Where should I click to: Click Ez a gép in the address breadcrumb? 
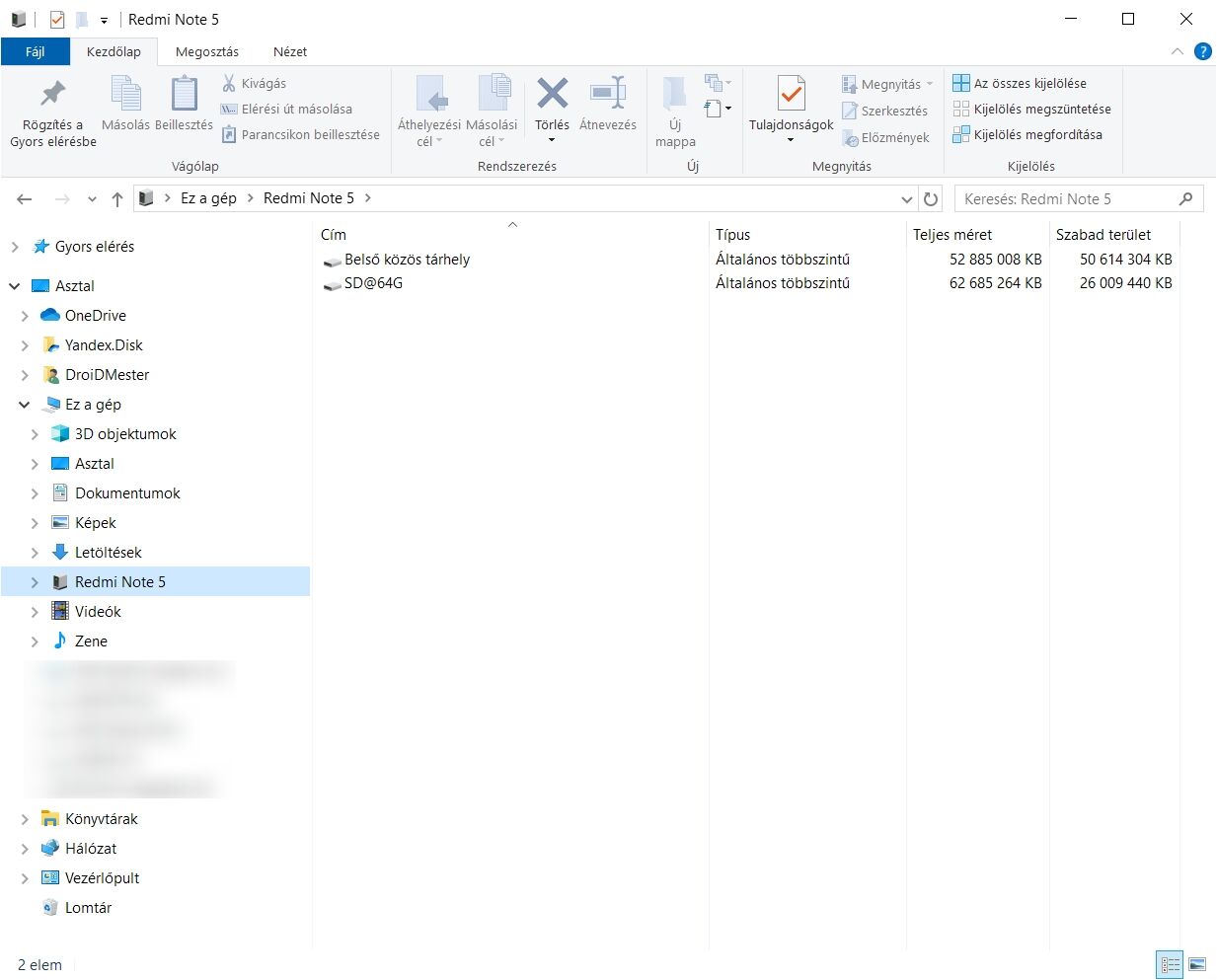208,198
